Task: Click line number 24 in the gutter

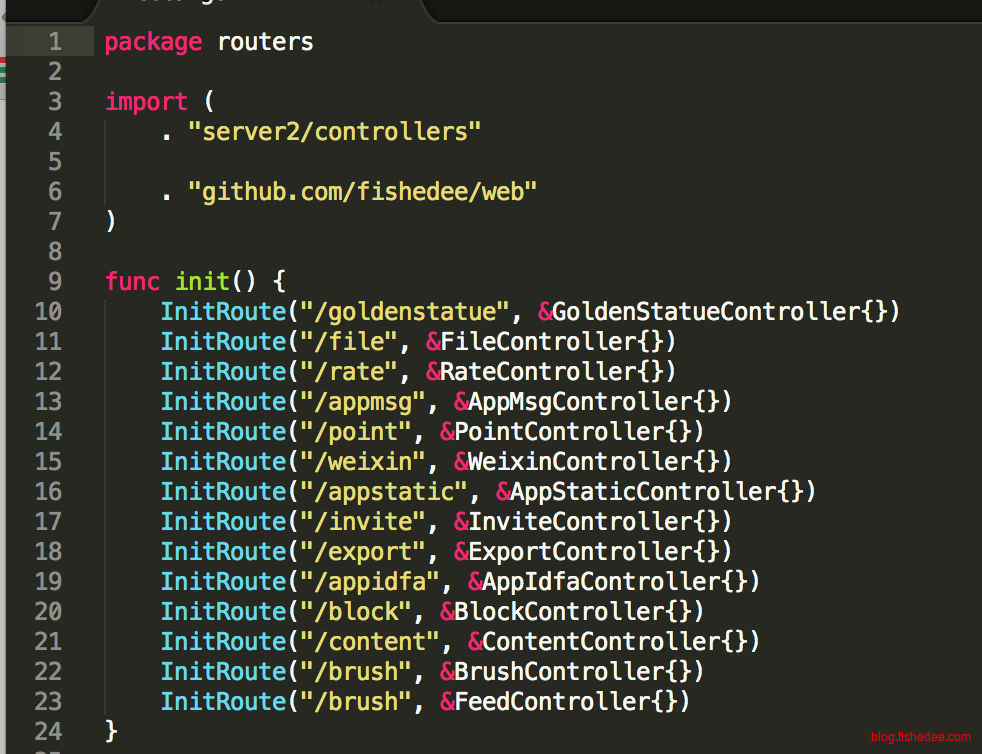Action: pyautogui.click(x=48, y=731)
